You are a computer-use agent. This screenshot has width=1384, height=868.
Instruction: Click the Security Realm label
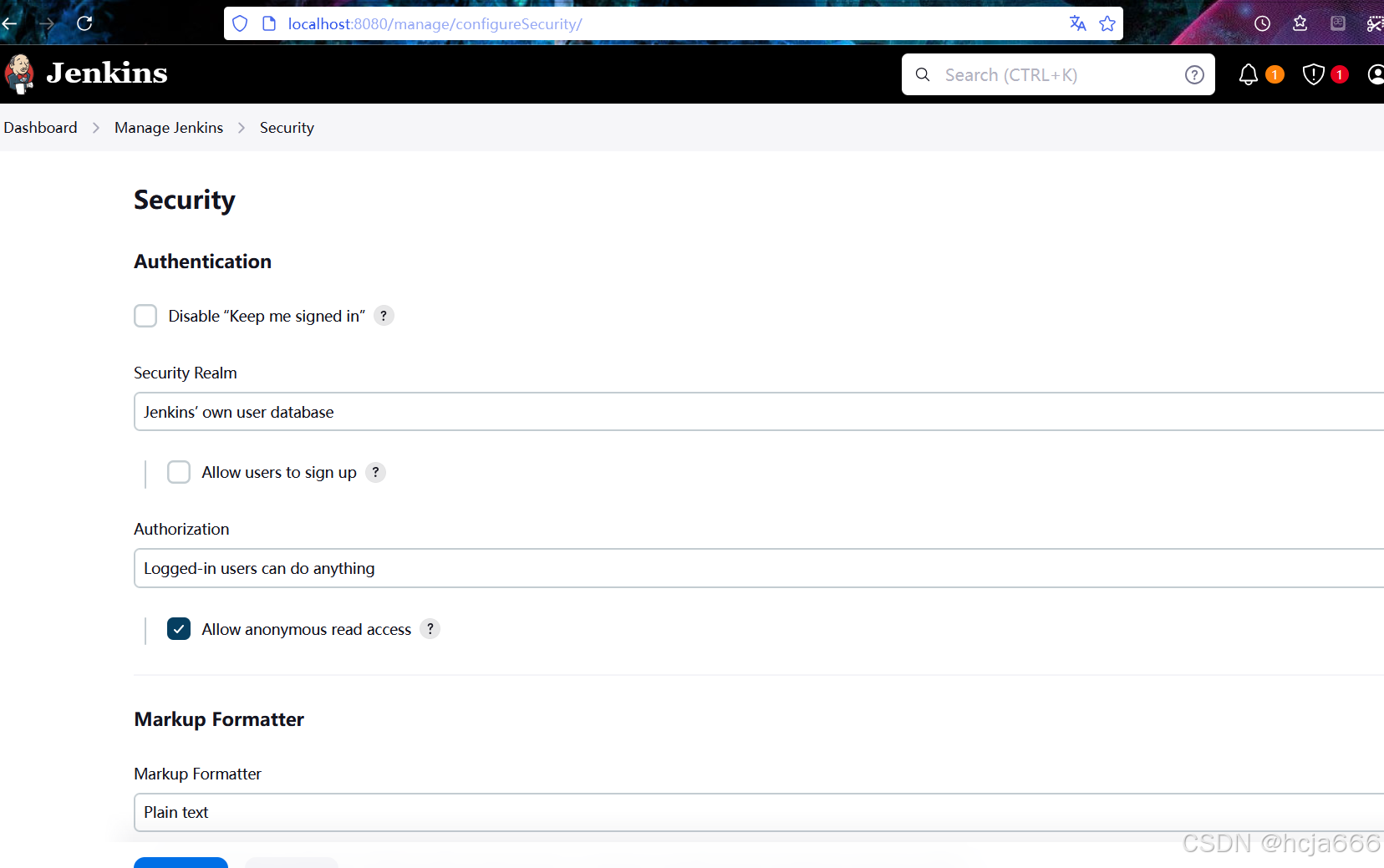click(x=186, y=373)
